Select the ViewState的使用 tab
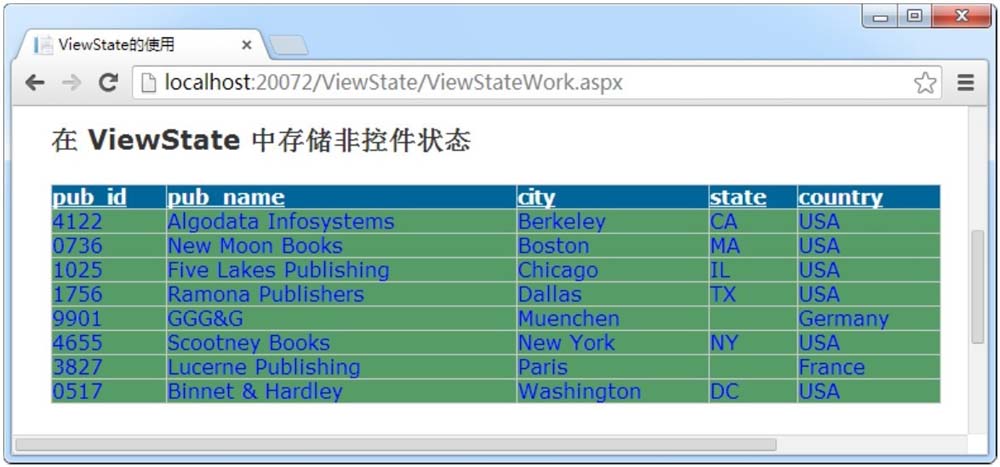1000x467 pixels. coord(144,45)
